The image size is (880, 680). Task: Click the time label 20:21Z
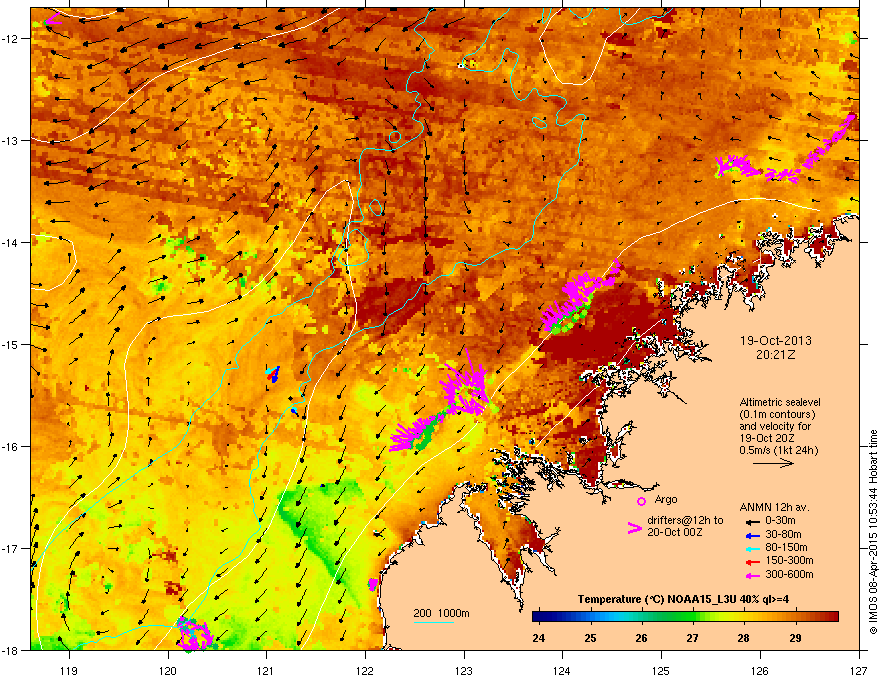[x=776, y=355]
